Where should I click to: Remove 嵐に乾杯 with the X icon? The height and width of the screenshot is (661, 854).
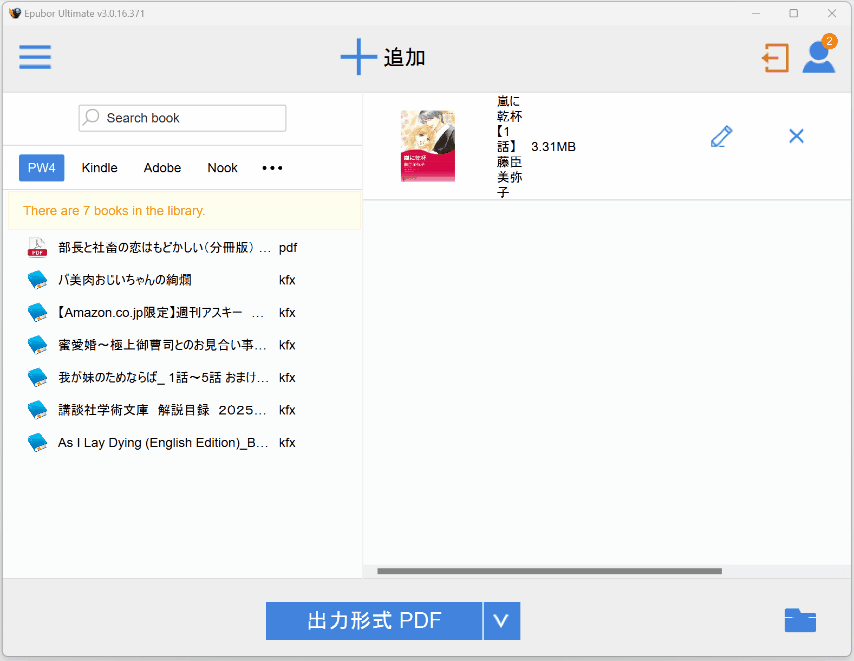[x=796, y=136]
